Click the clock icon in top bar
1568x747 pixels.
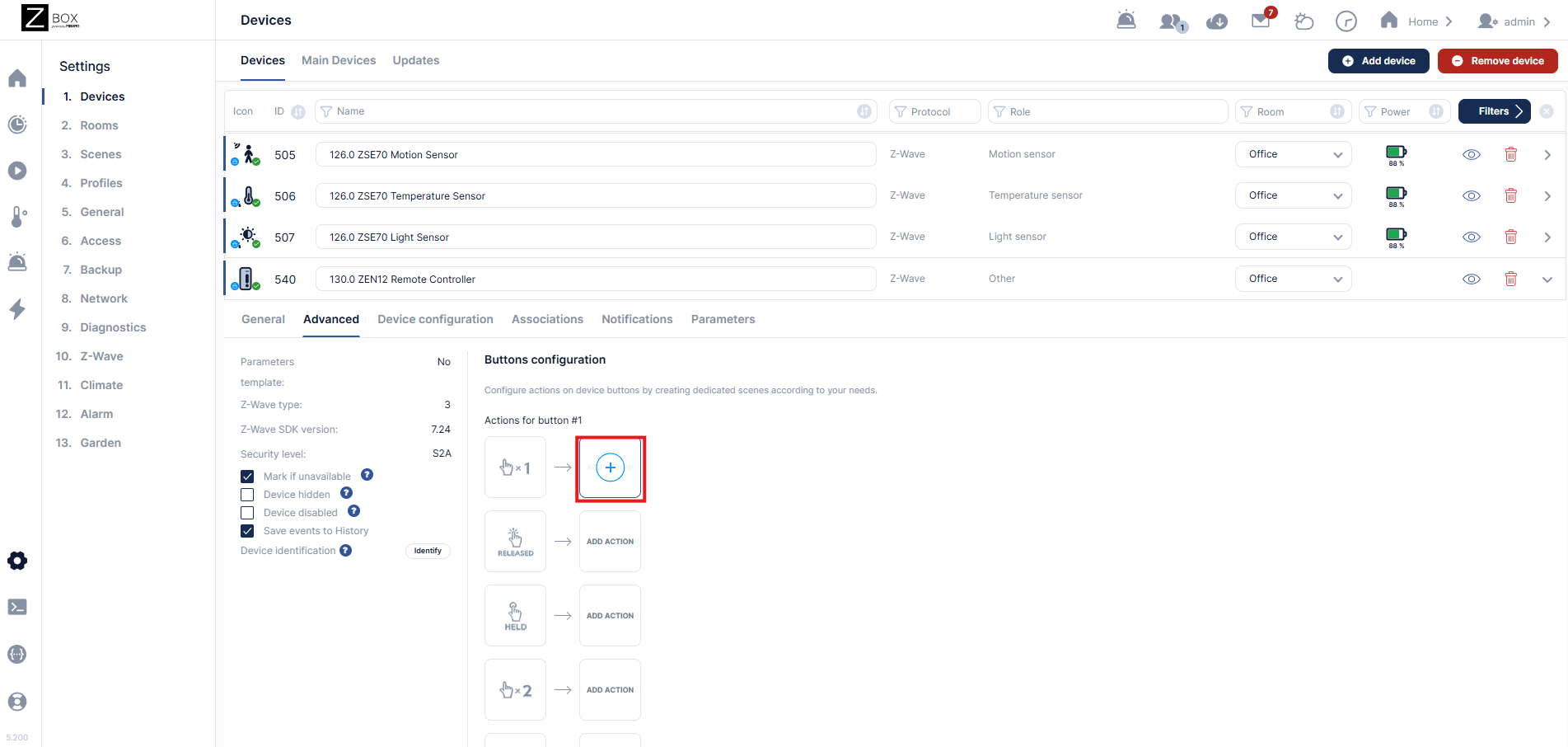[x=1346, y=21]
